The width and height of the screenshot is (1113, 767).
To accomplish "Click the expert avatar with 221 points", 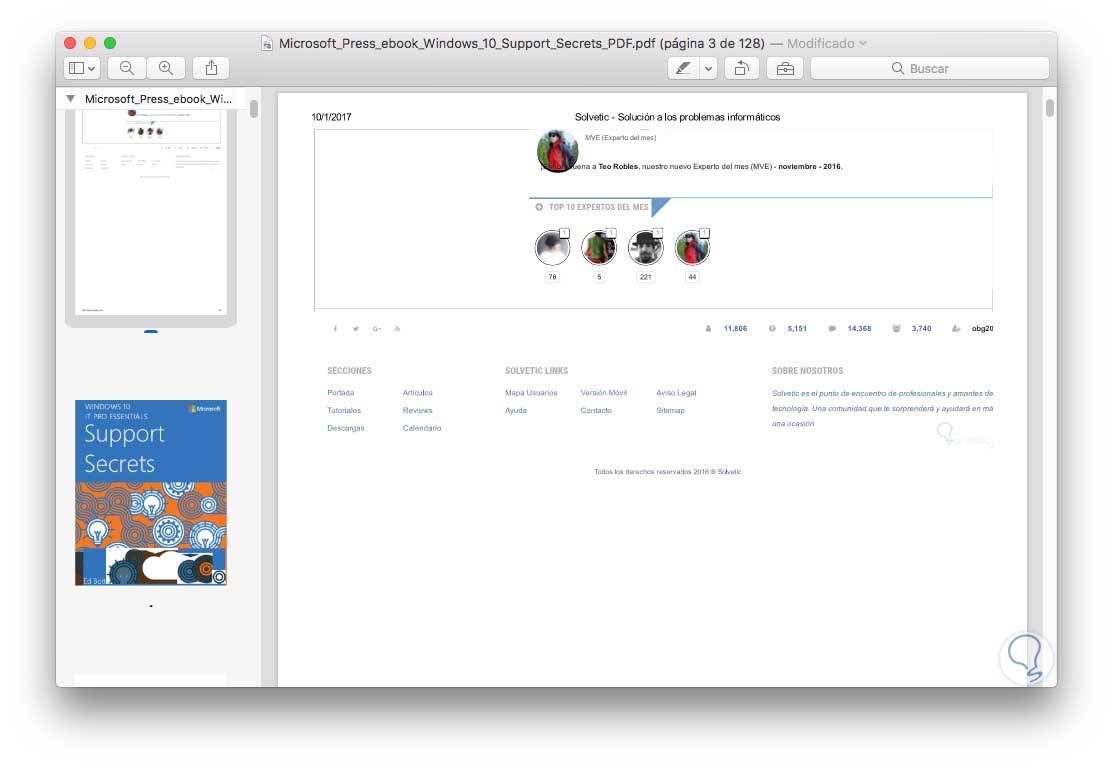I will pyautogui.click(x=645, y=248).
